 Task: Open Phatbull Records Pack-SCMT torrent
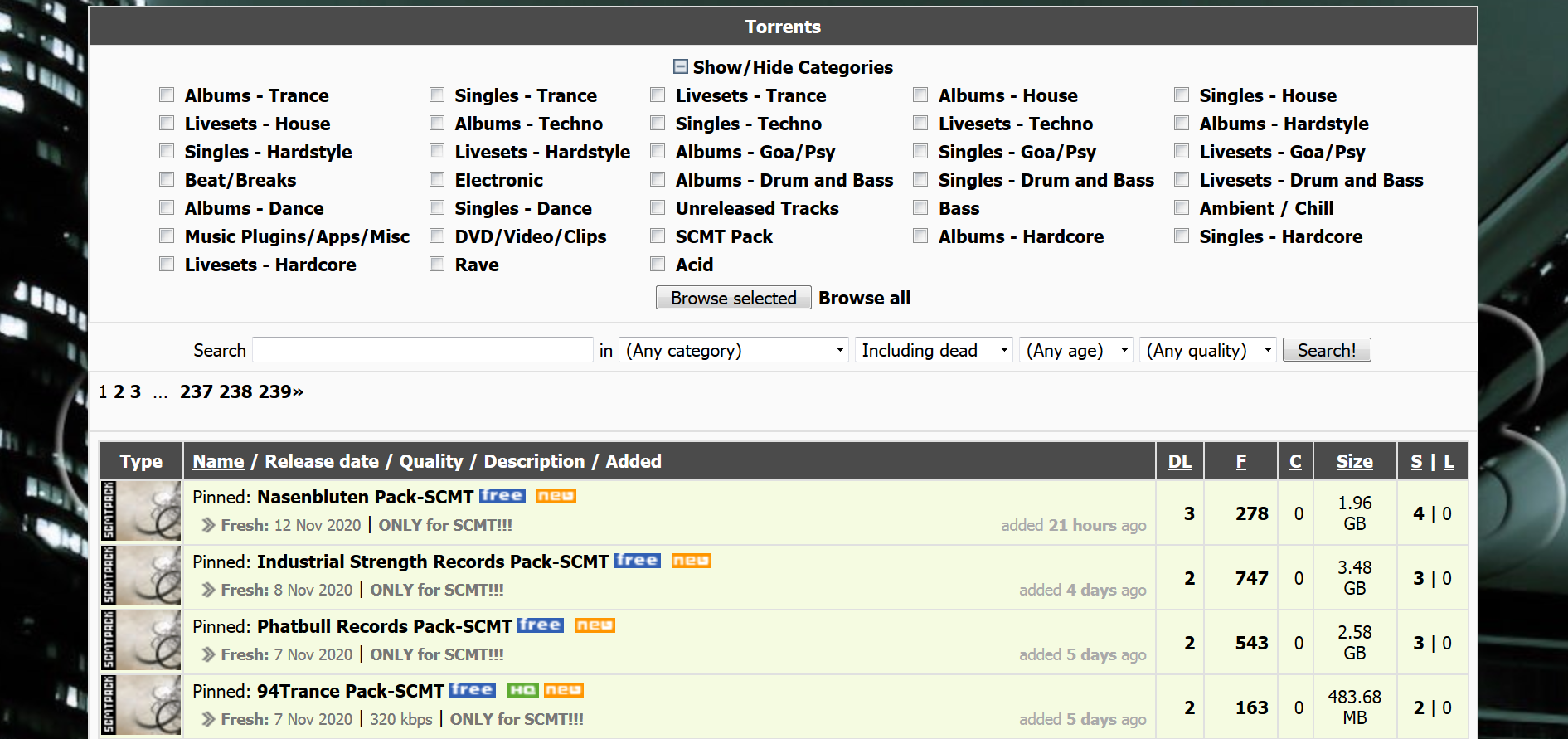[x=384, y=626]
